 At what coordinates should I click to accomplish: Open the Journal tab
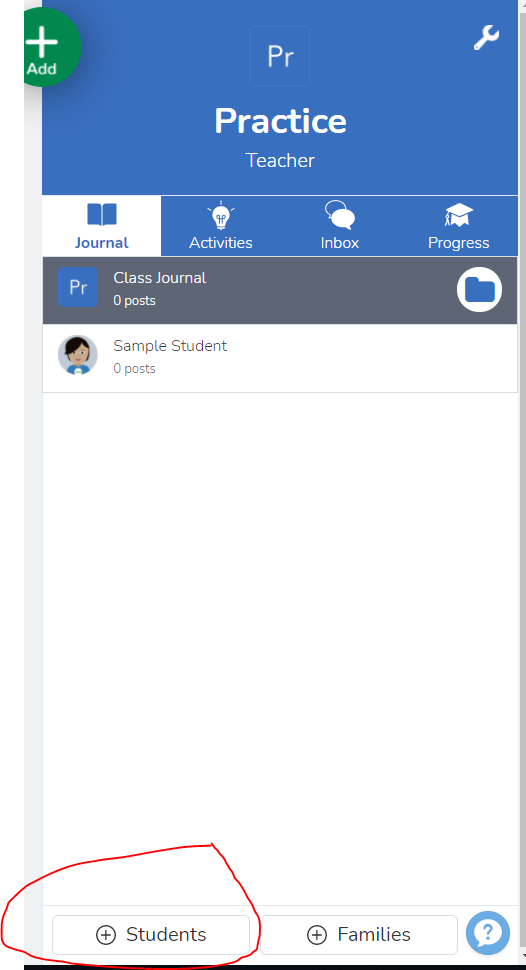point(101,226)
